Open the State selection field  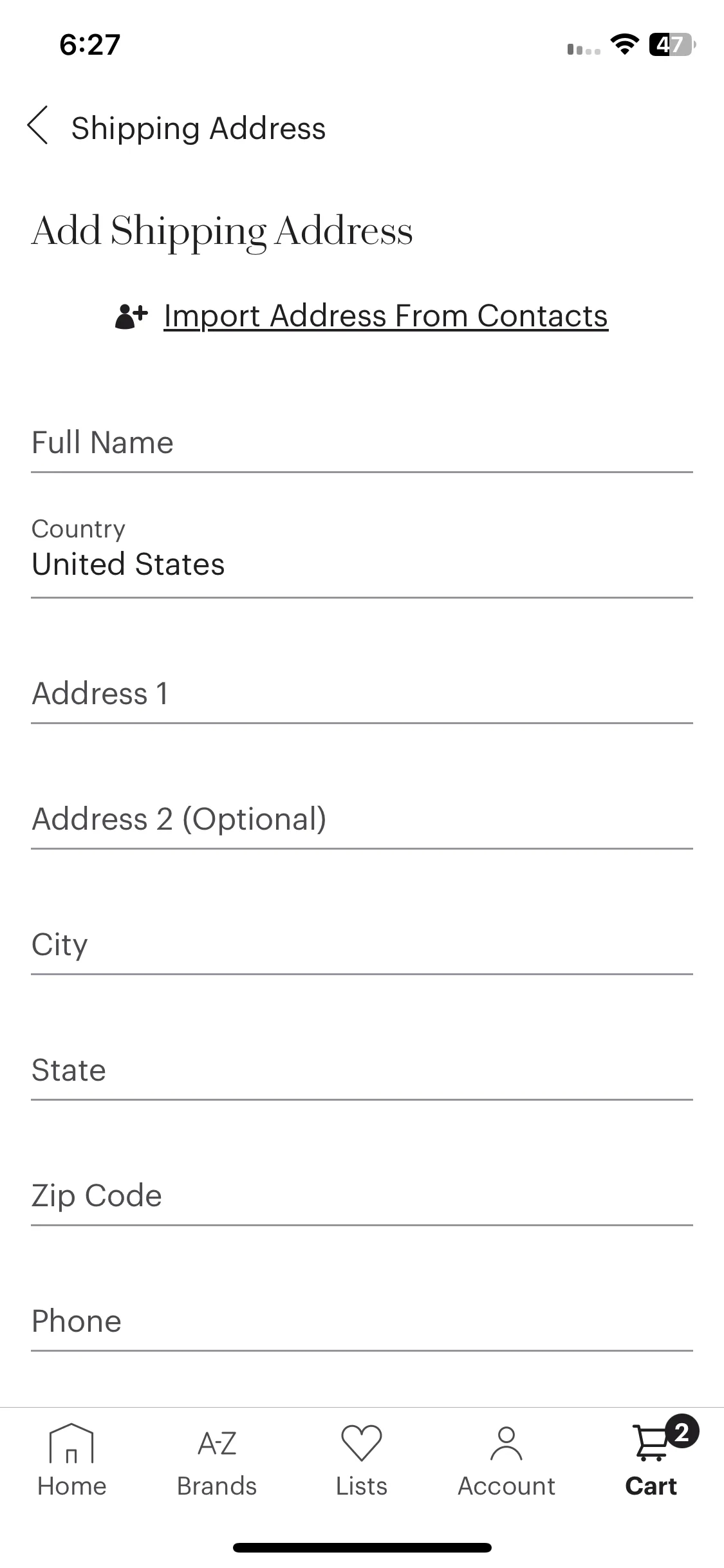coord(362,1070)
